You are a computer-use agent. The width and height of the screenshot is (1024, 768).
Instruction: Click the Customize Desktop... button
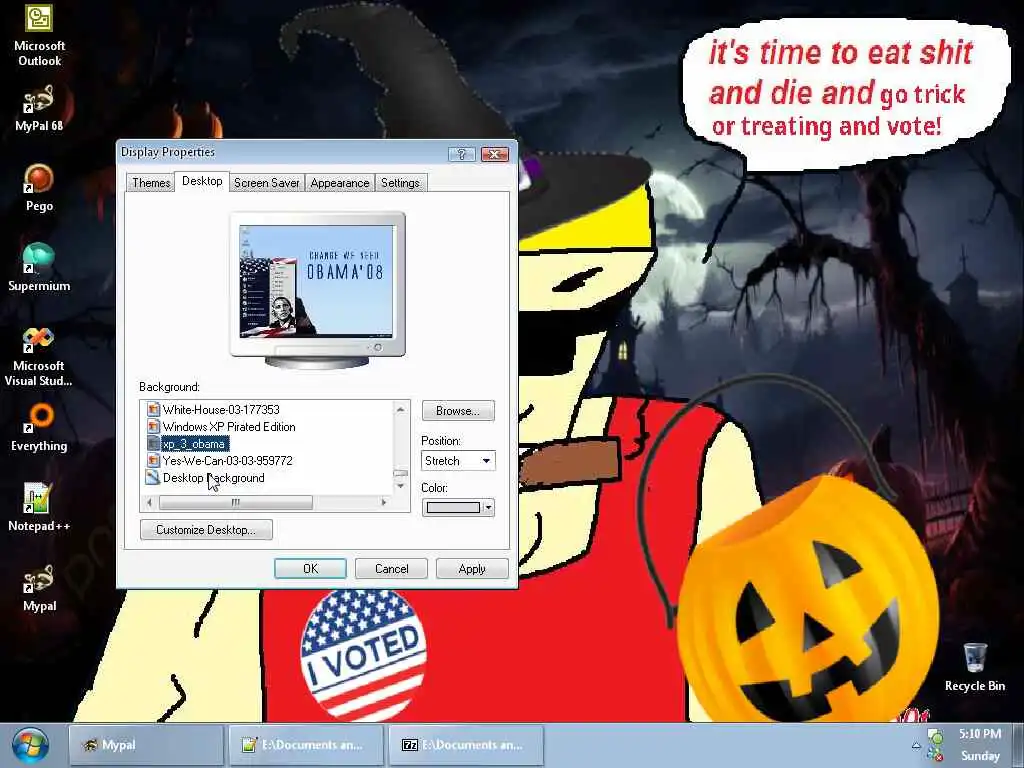pos(206,530)
